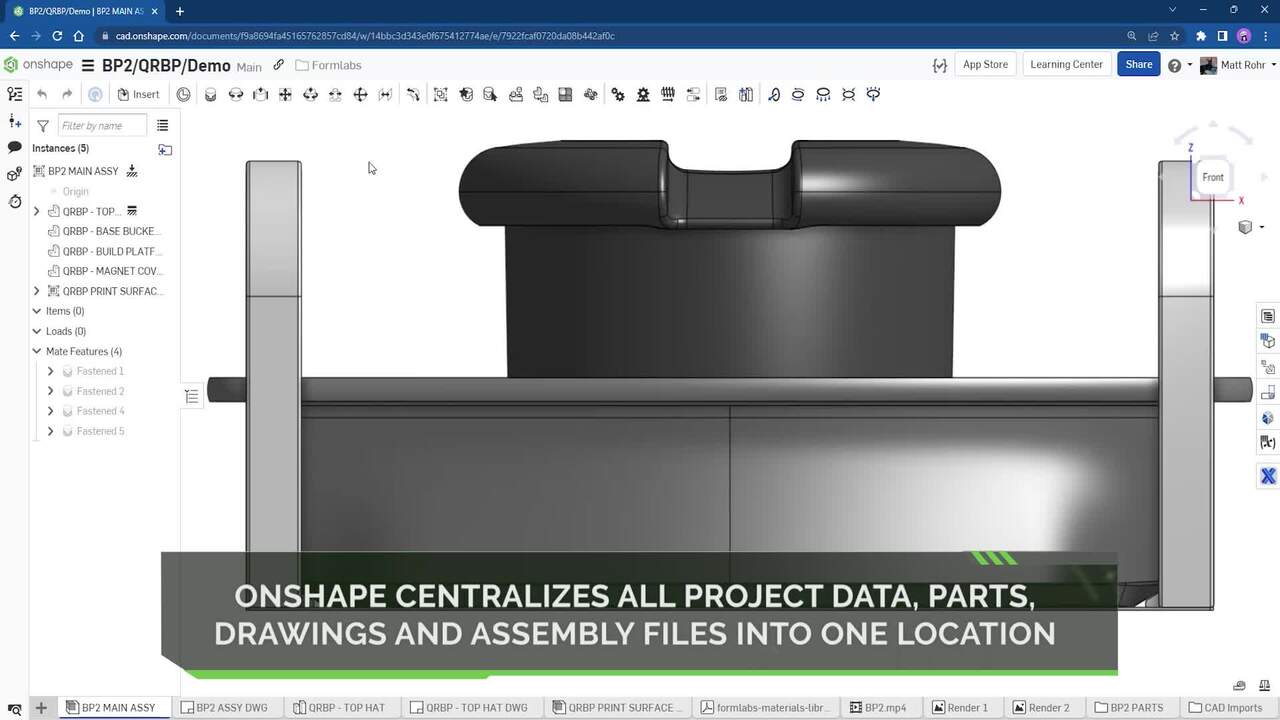
Task: Select the Cylindrical mate tool
Action: pyautogui.click(x=310, y=94)
